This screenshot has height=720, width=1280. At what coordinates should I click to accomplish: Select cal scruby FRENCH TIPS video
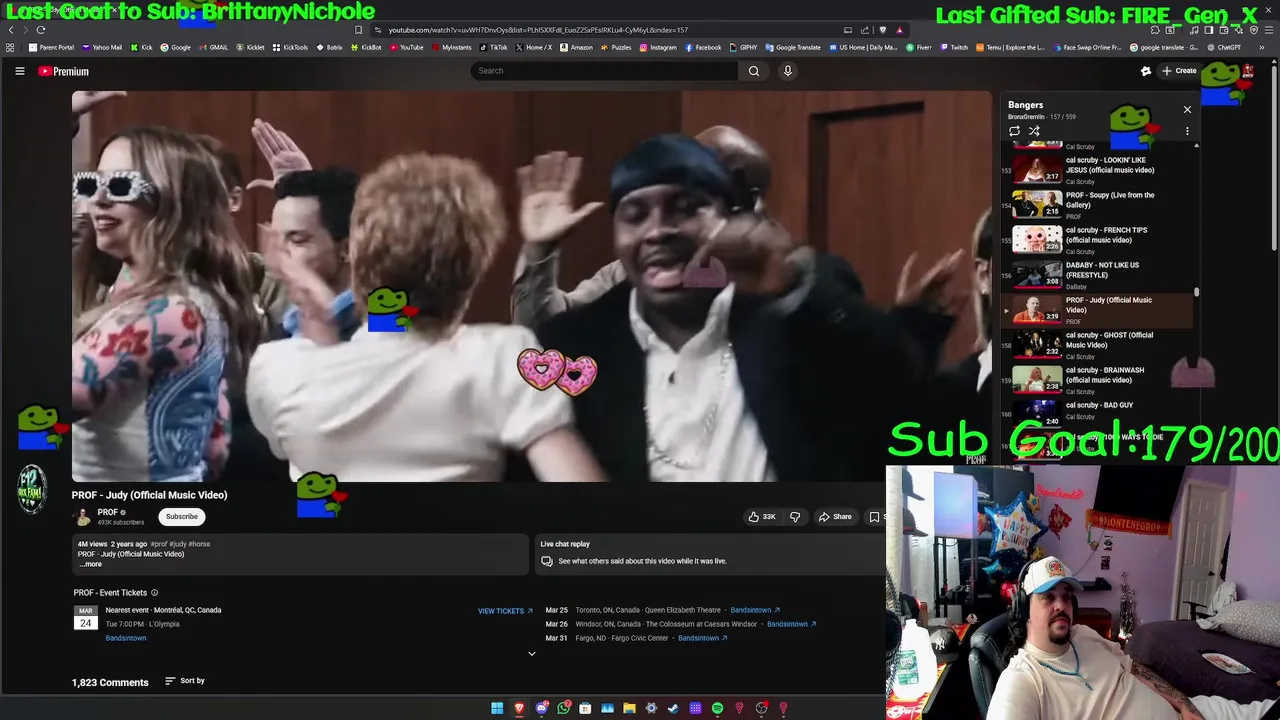pos(1098,239)
